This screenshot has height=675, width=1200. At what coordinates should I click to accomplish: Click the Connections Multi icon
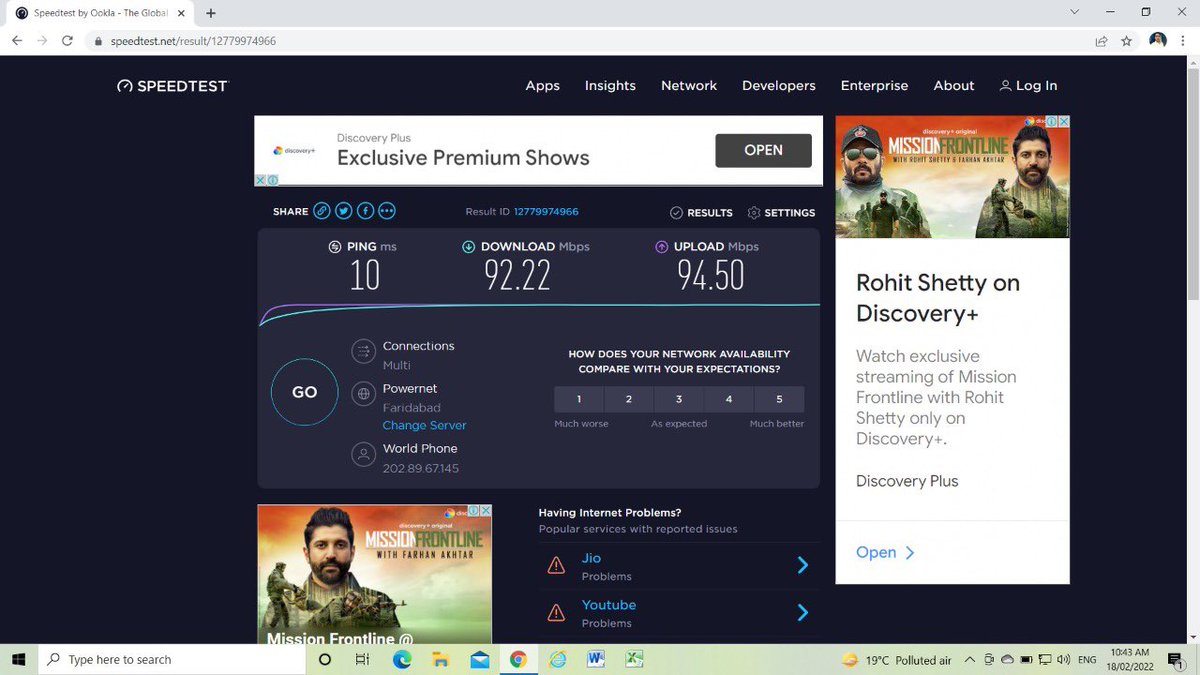tap(364, 351)
